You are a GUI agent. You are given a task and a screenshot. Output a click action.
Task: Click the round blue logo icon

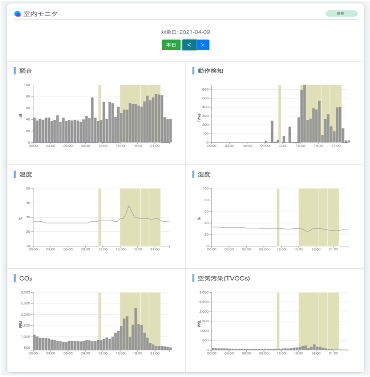coord(17,14)
